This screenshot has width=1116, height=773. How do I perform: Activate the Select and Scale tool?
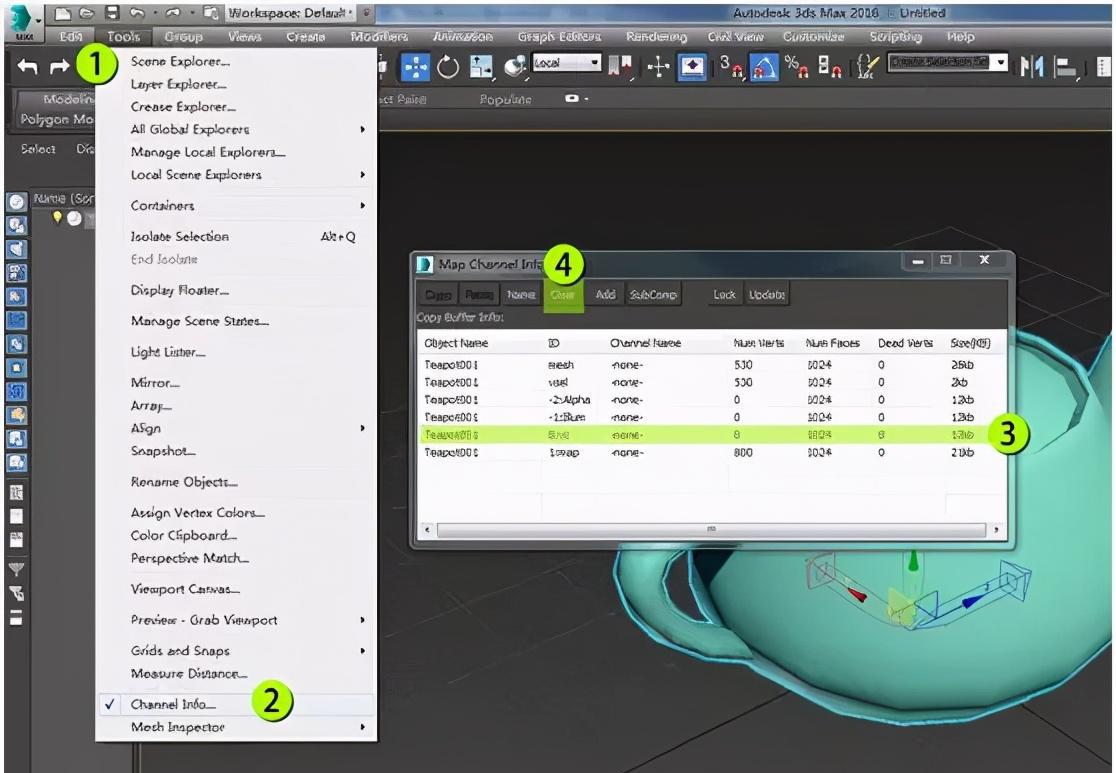pyautogui.click(x=481, y=67)
